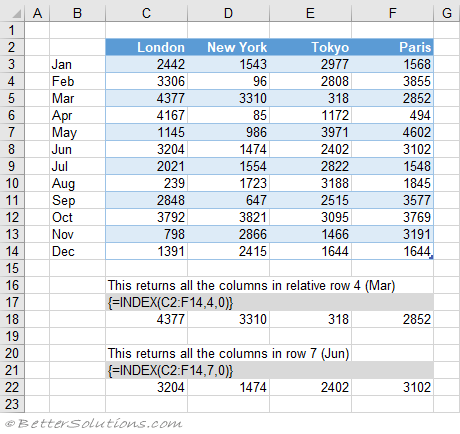Select cell with value 4602
Image resolution: width=460 pixels, height=434 pixels.
pos(392,132)
